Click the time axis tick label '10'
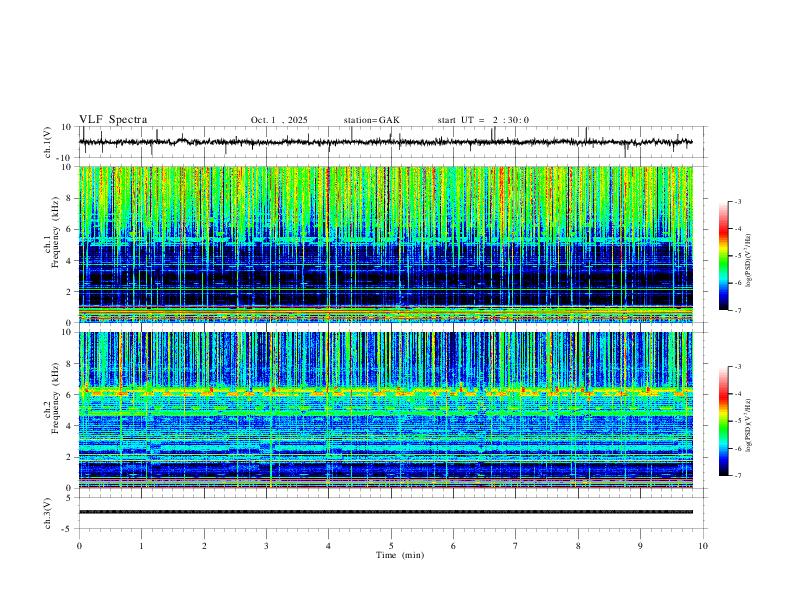 (703, 546)
